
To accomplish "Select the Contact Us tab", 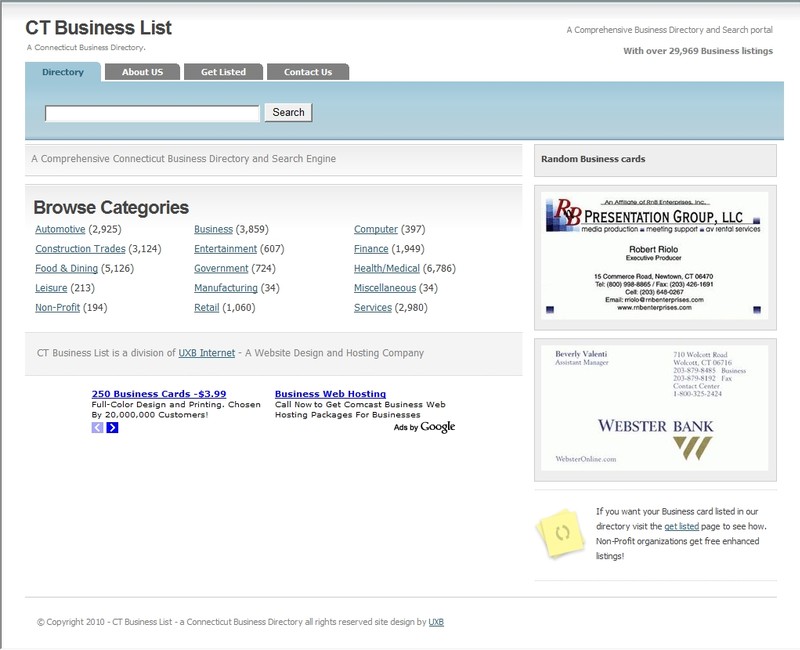I will (x=308, y=72).
